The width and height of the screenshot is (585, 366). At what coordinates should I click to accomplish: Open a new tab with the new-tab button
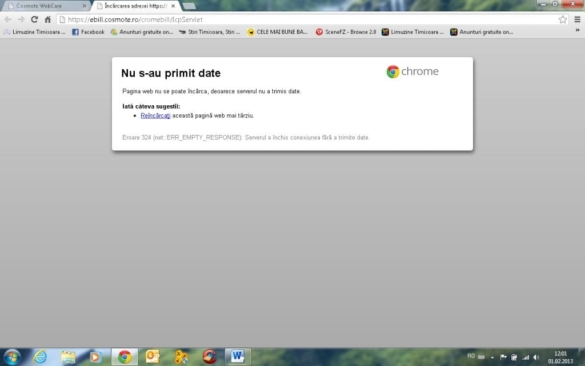point(189,6)
